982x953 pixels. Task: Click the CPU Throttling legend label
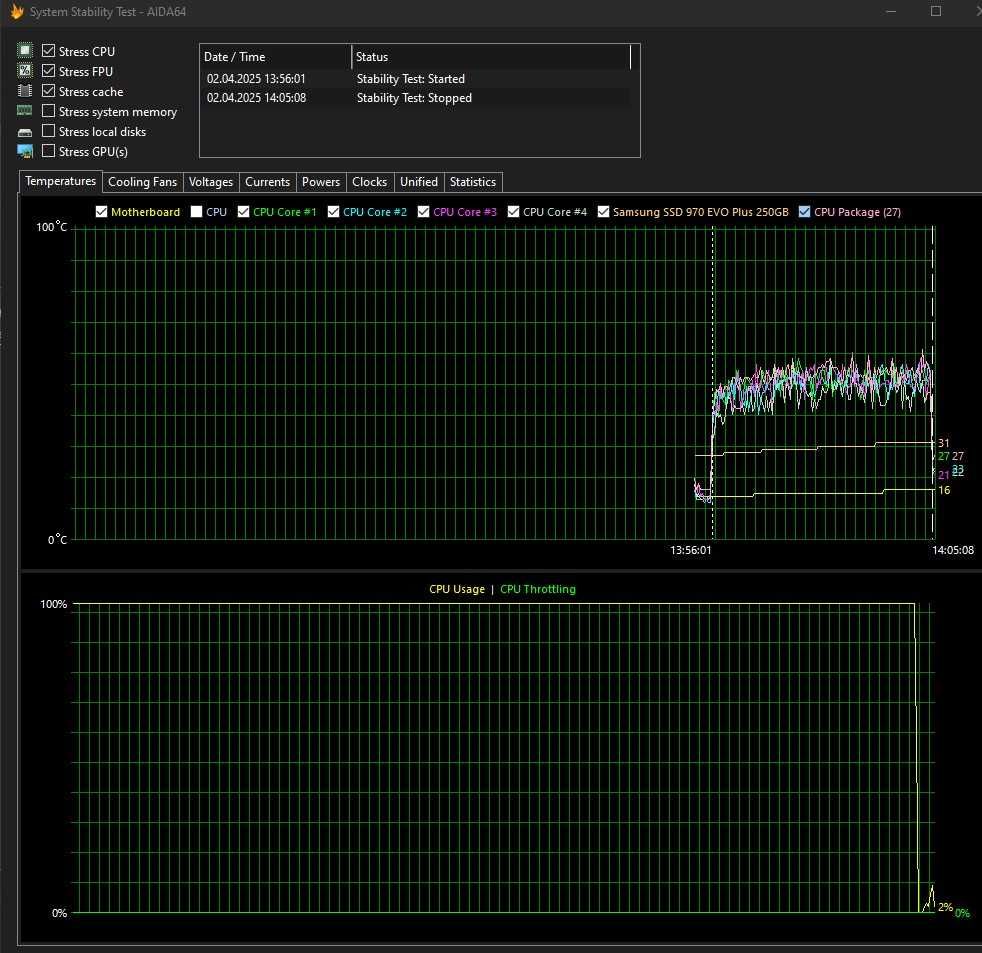[537, 589]
